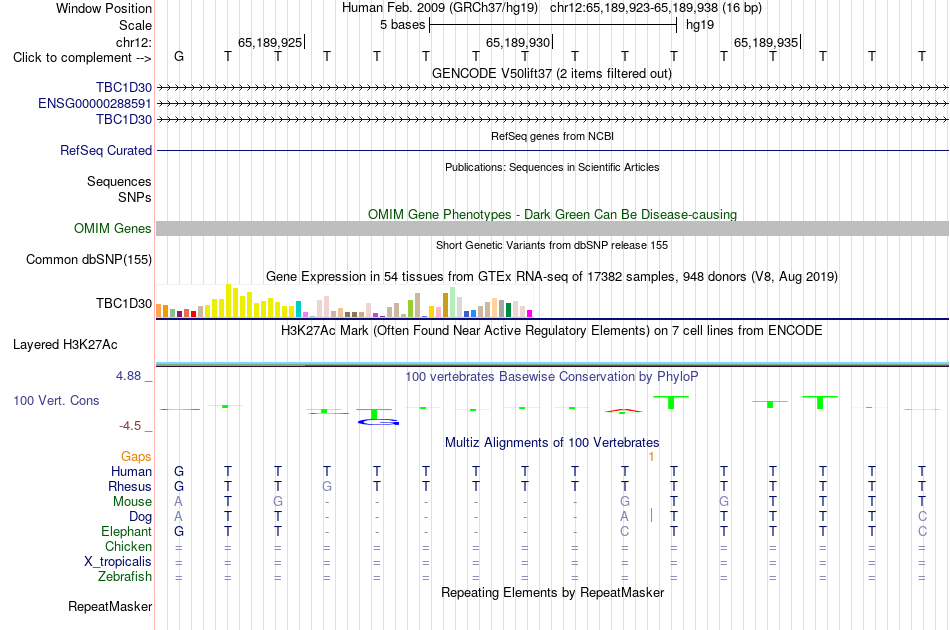Click the G base in the complement row
The width and height of the screenshot is (950, 630).
[x=179, y=56]
